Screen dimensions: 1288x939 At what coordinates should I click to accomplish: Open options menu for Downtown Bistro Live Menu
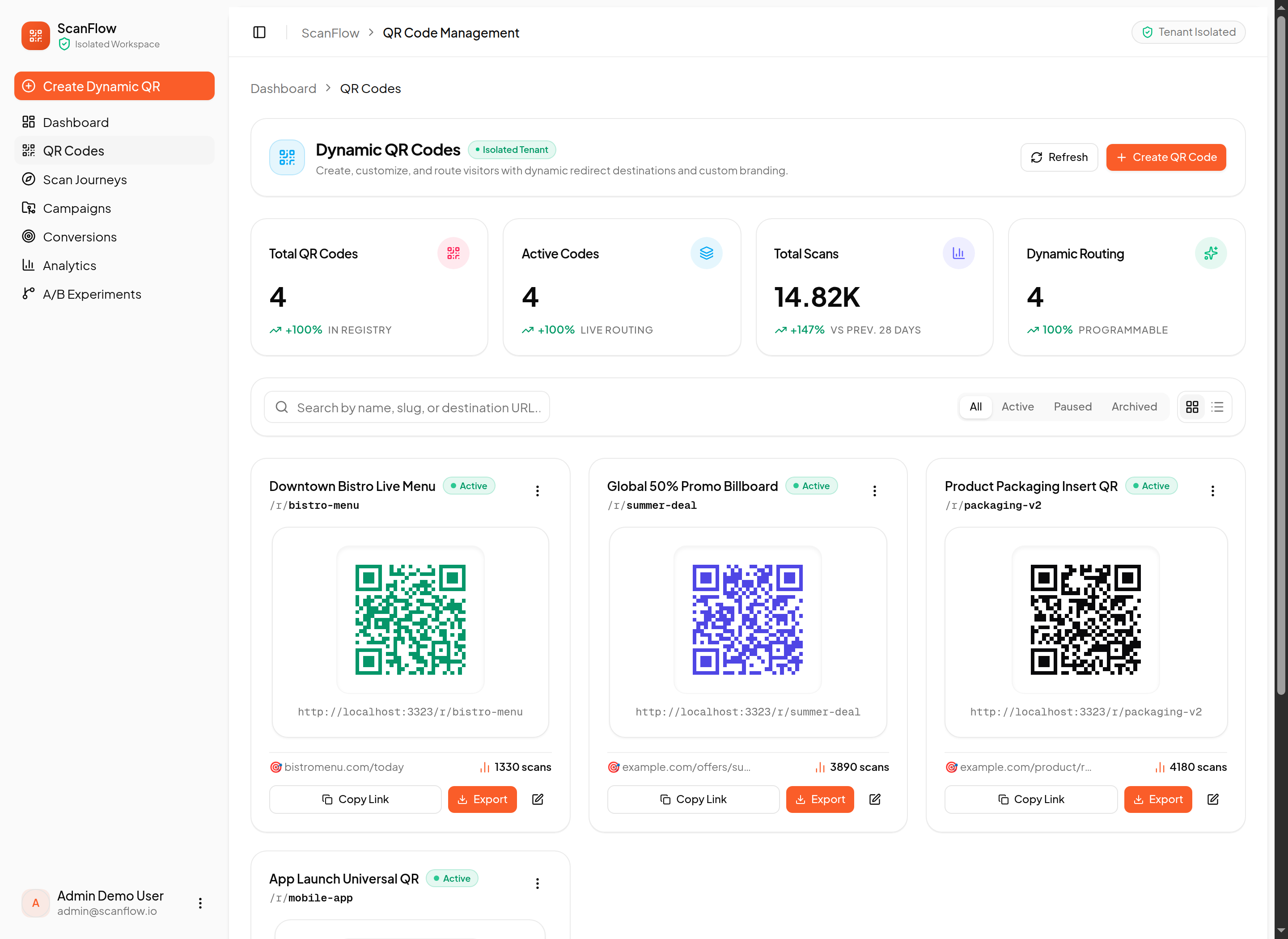[537, 491]
